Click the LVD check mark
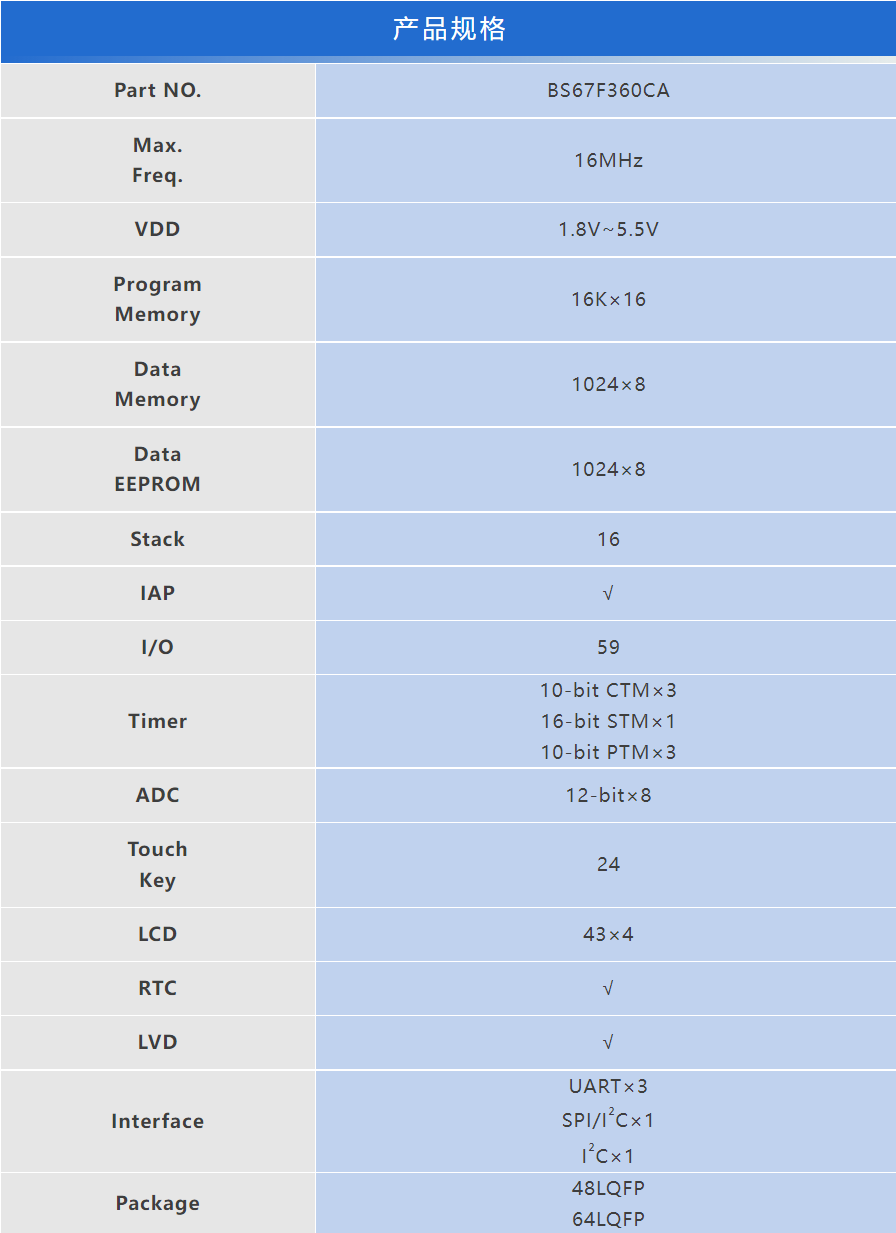Image resolution: width=896 pixels, height=1233 pixels. click(x=608, y=1043)
